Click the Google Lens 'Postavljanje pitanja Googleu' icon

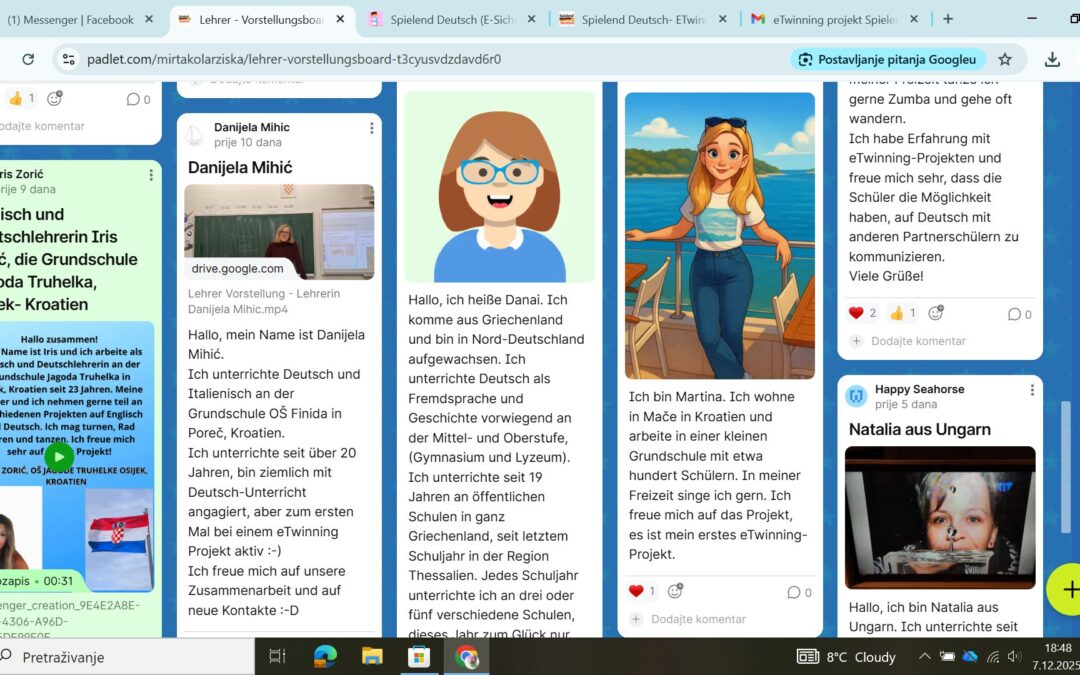point(806,59)
